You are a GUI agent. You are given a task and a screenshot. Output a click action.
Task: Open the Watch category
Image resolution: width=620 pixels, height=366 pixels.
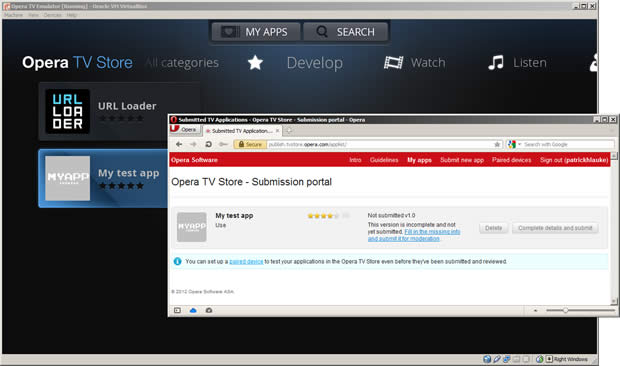[428, 62]
